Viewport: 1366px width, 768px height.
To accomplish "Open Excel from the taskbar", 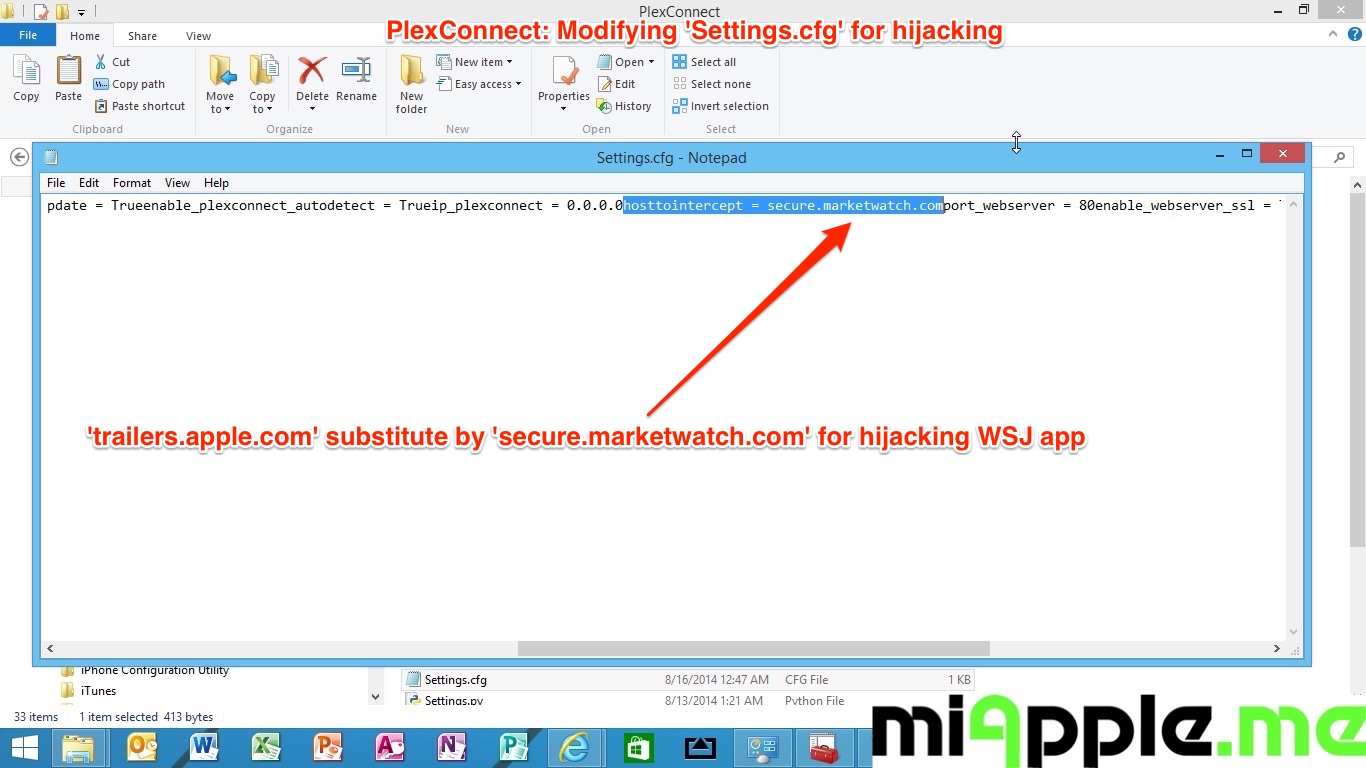I will tap(265, 748).
